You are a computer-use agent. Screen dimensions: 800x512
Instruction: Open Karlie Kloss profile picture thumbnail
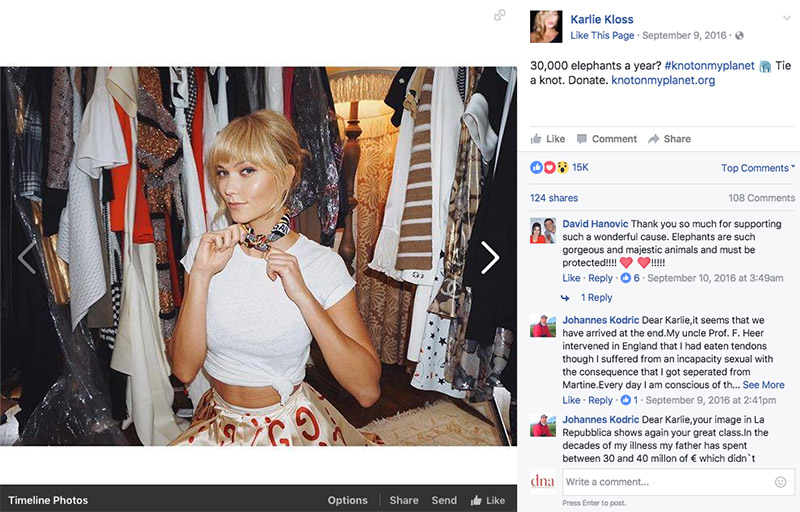(x=545, y=26)
